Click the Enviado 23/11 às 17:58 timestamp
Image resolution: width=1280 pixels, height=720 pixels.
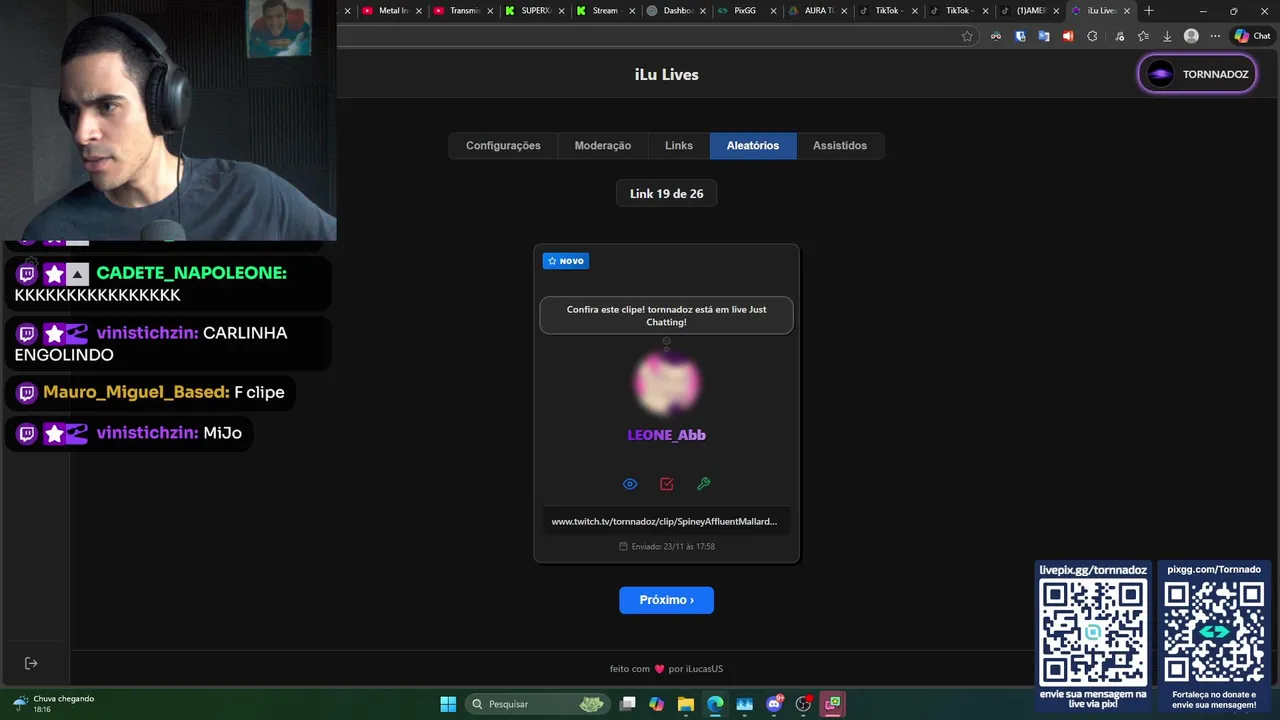click(x=666, y=547)
